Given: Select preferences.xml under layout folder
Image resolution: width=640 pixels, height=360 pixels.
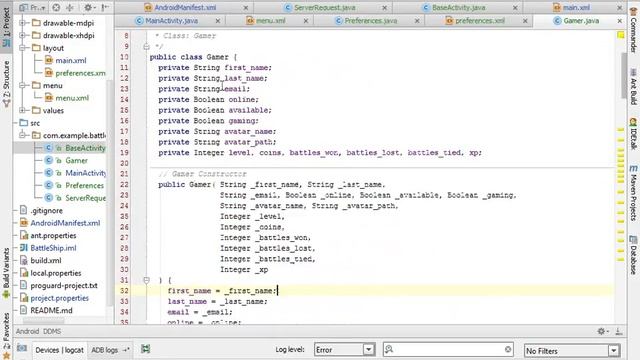Looking at the screenshot, I should (75, 73).
